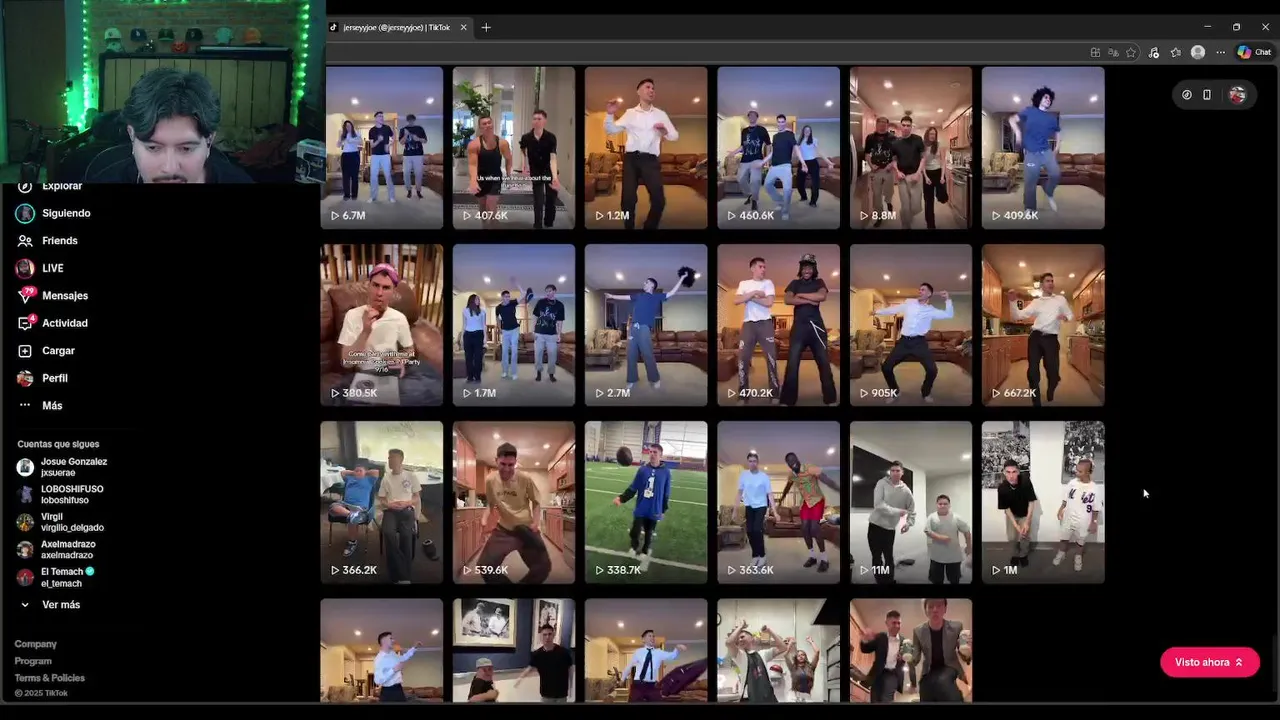This screenshot has height=720, width=1280.
Task: Click the Company footer link
Action: point(36,644)
